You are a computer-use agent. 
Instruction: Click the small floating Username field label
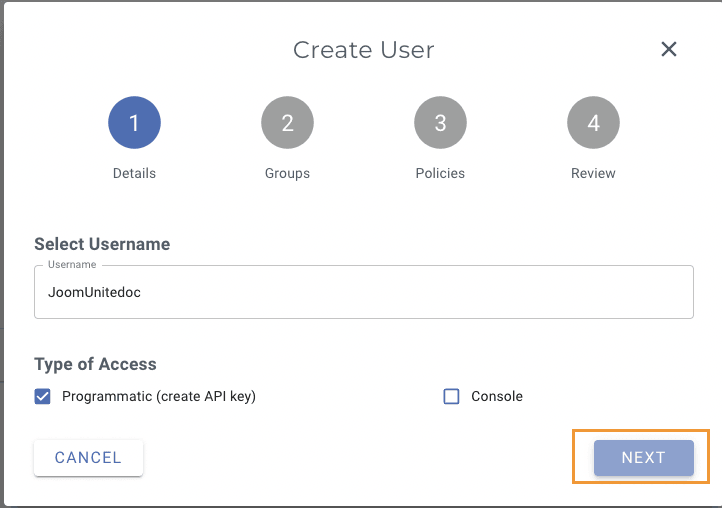(72, 265)
